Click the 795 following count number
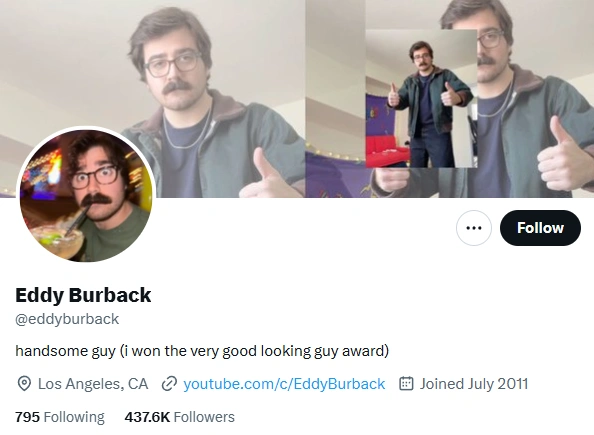594x435 pixels. pos(27,417)
